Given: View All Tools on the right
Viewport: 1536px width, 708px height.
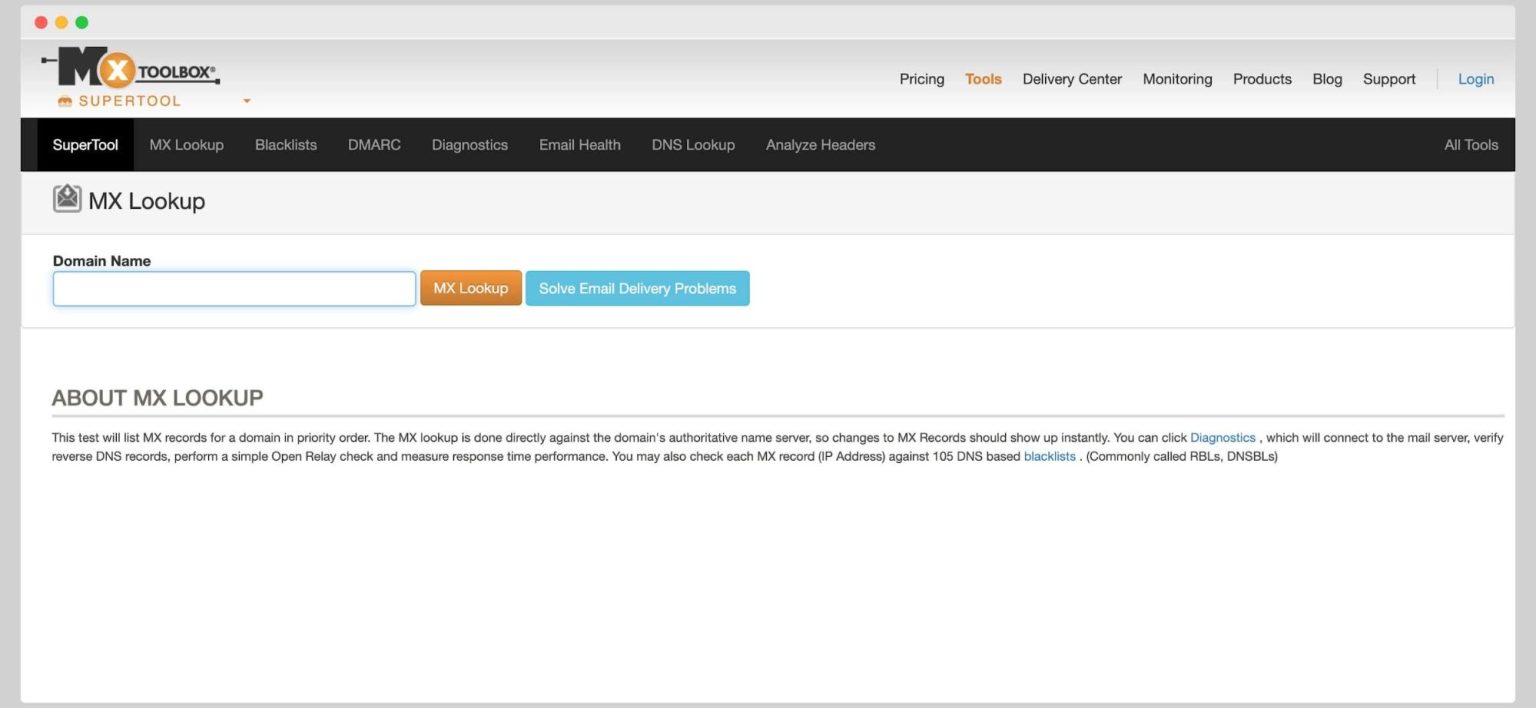Looking at the screenshot, I should point(1471,144).
